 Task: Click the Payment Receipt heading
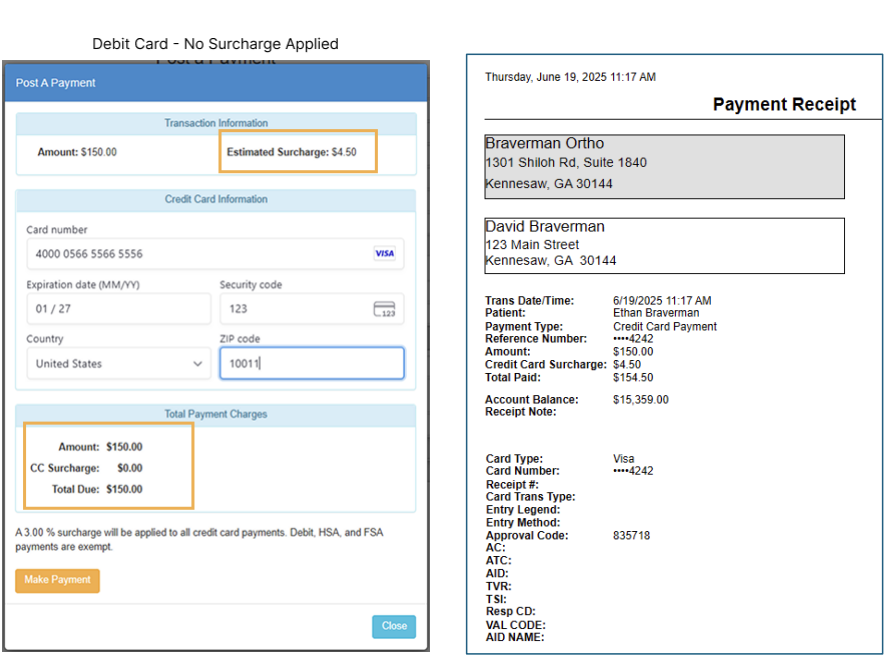click(784, 104)
